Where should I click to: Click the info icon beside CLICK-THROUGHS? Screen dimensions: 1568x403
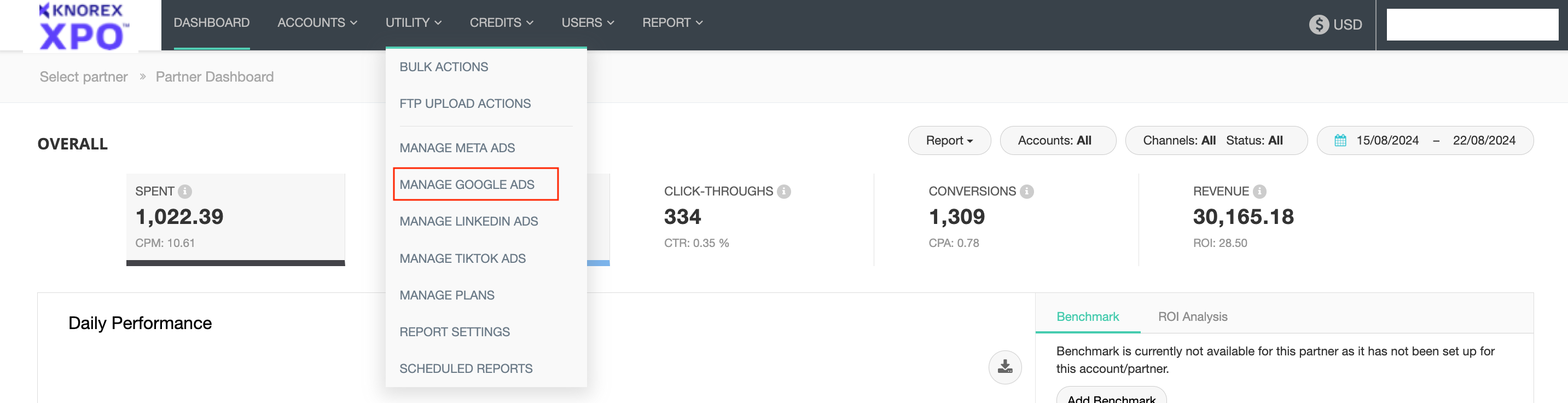tap(784, 192)
